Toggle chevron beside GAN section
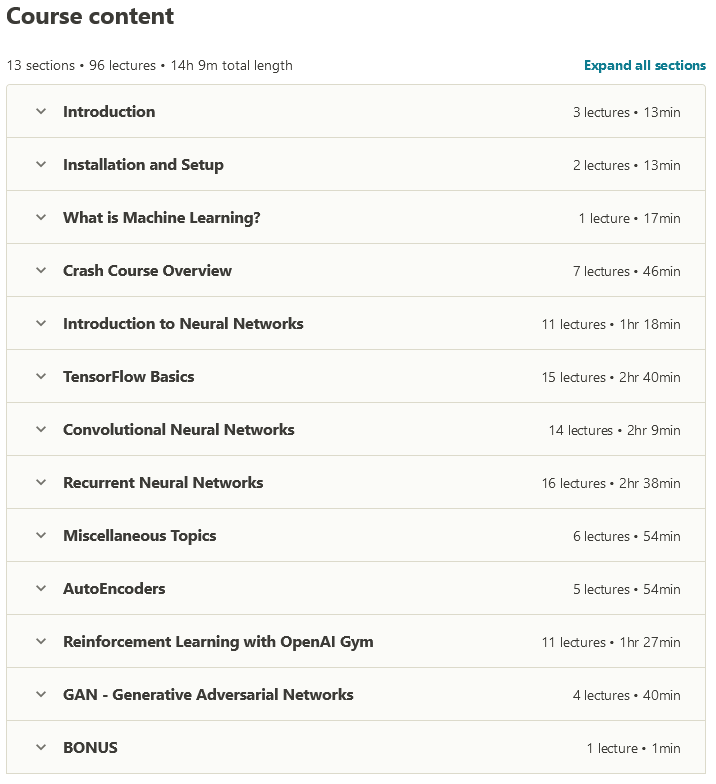This screenshot has width=716, height=784. (41, 694)
